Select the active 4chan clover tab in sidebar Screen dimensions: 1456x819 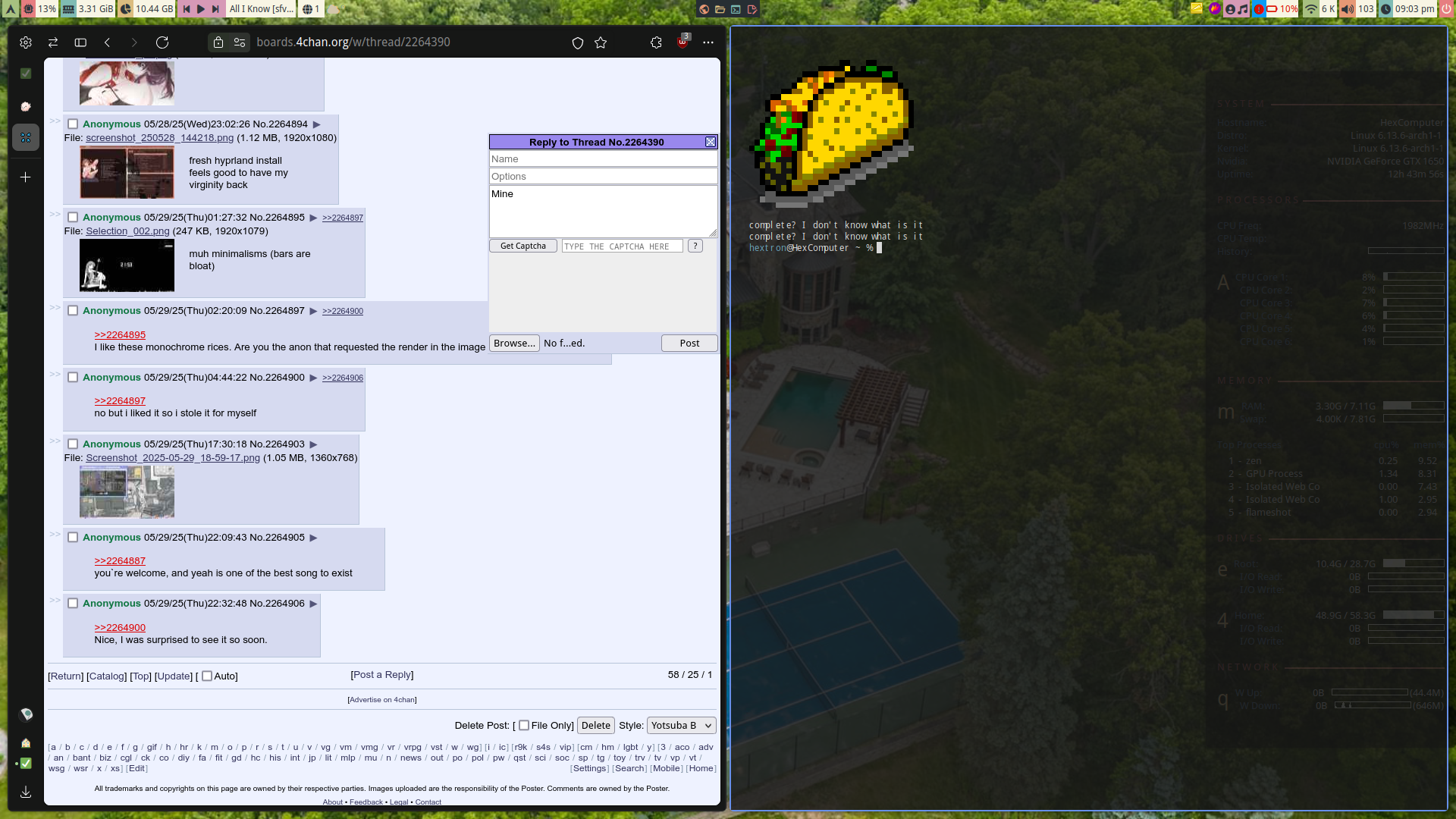click(26, 137)
